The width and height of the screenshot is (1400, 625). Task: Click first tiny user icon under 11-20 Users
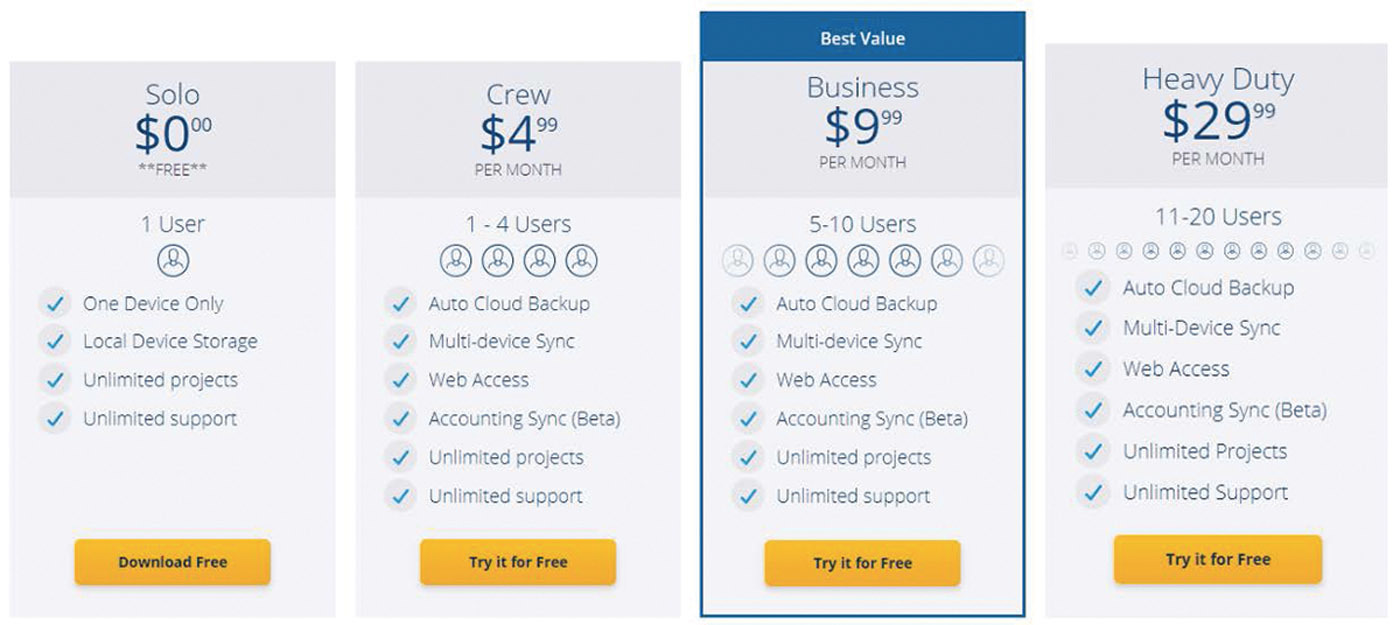tap(1070, 251)
